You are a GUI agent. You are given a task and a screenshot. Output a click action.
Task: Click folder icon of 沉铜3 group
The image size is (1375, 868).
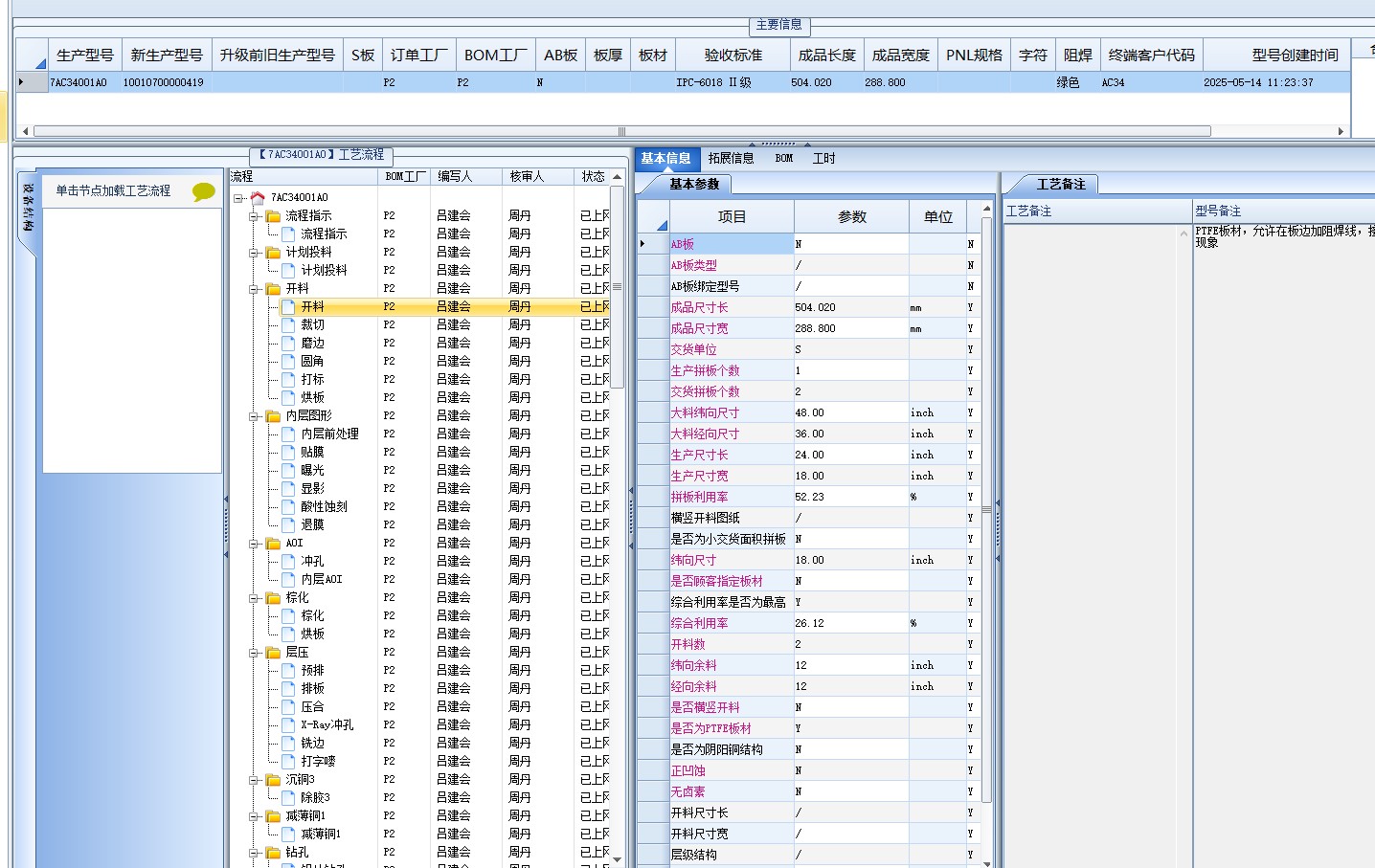273,780
